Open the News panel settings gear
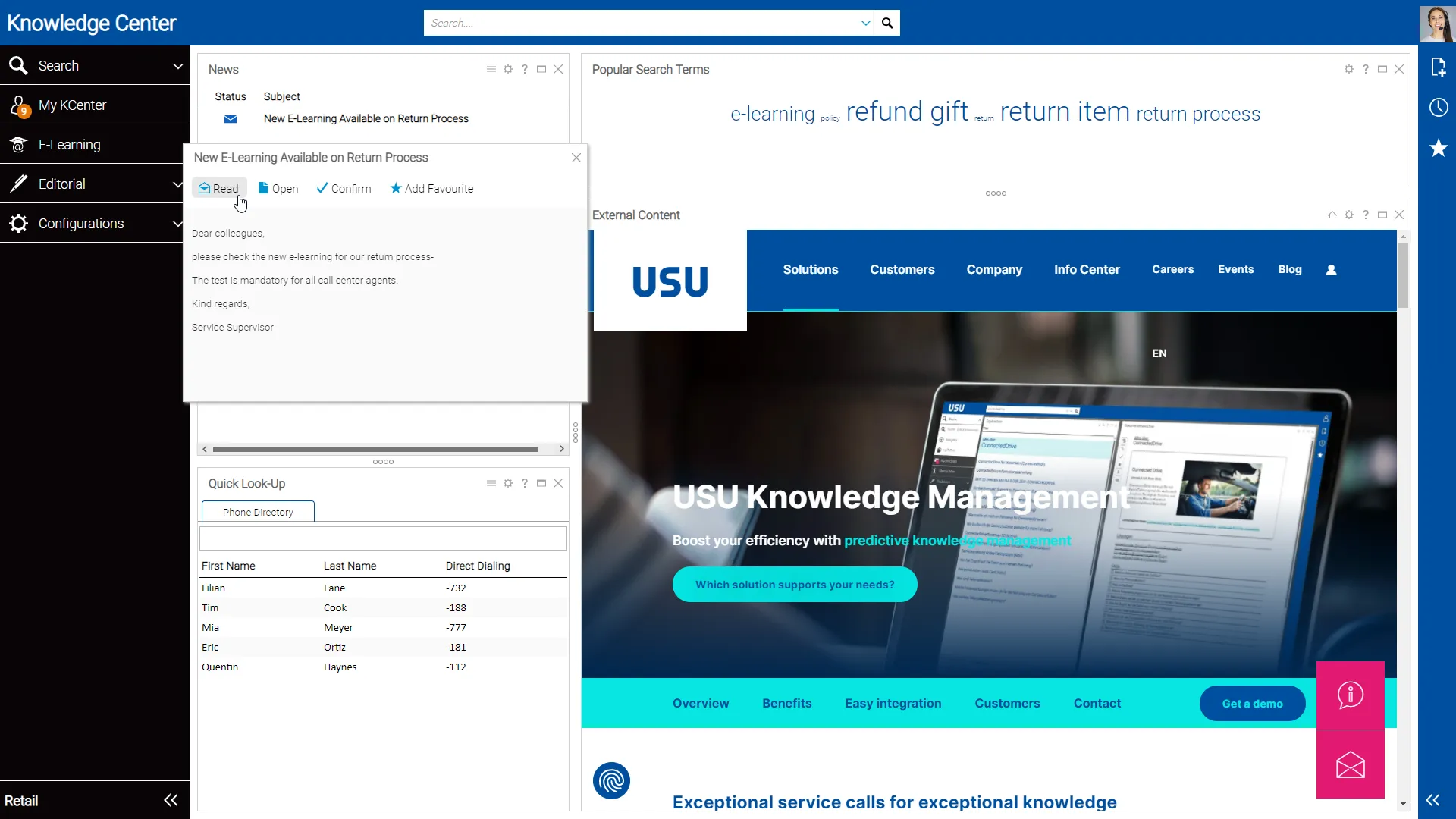The height and width of the screenshot is (819, 1456). [x=508, y=69]
